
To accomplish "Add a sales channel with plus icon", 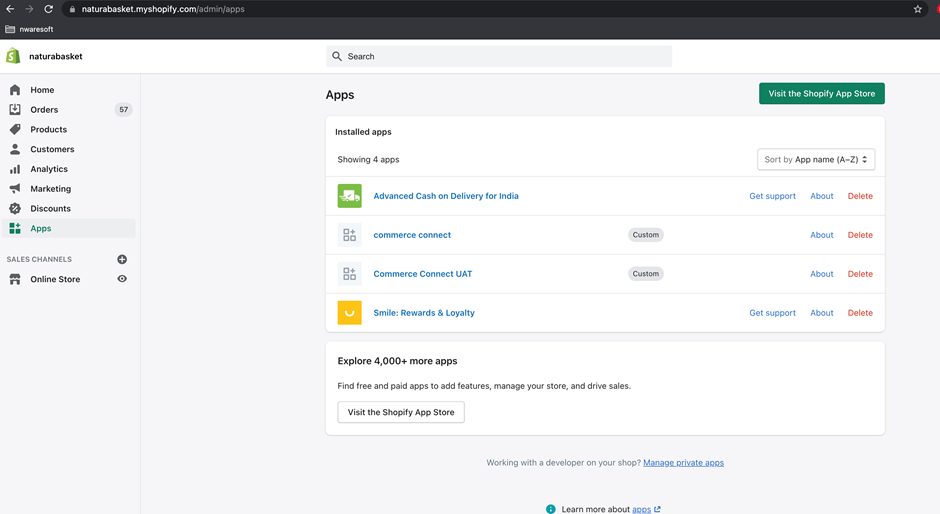I will coord(122,259).
